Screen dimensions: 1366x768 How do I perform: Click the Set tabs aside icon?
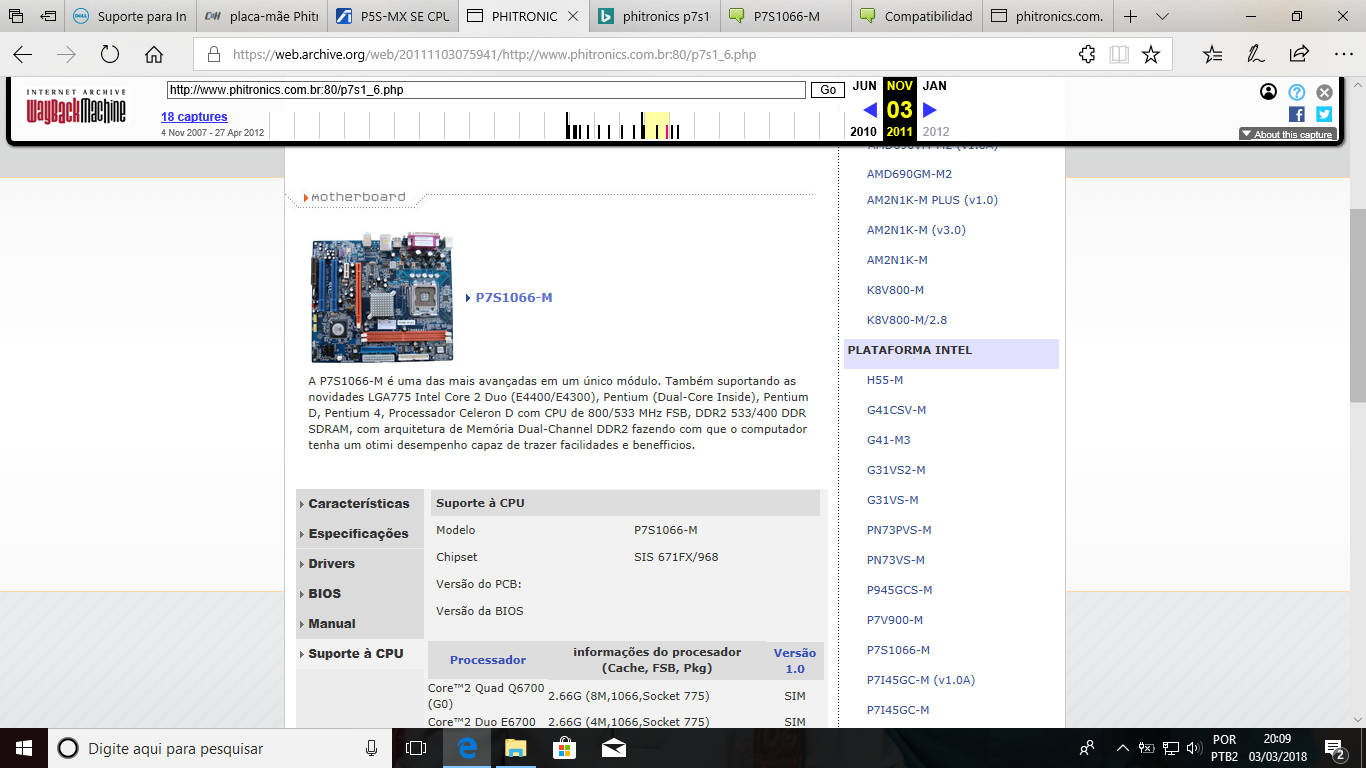[48, 17]
